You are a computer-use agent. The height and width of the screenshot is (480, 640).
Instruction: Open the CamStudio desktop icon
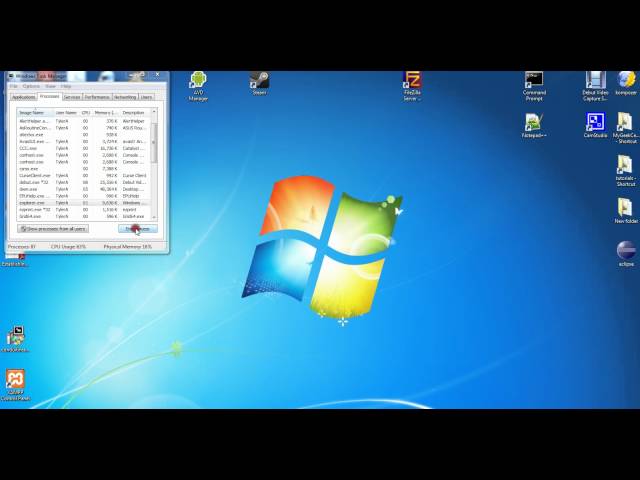[x=595, y=125]
